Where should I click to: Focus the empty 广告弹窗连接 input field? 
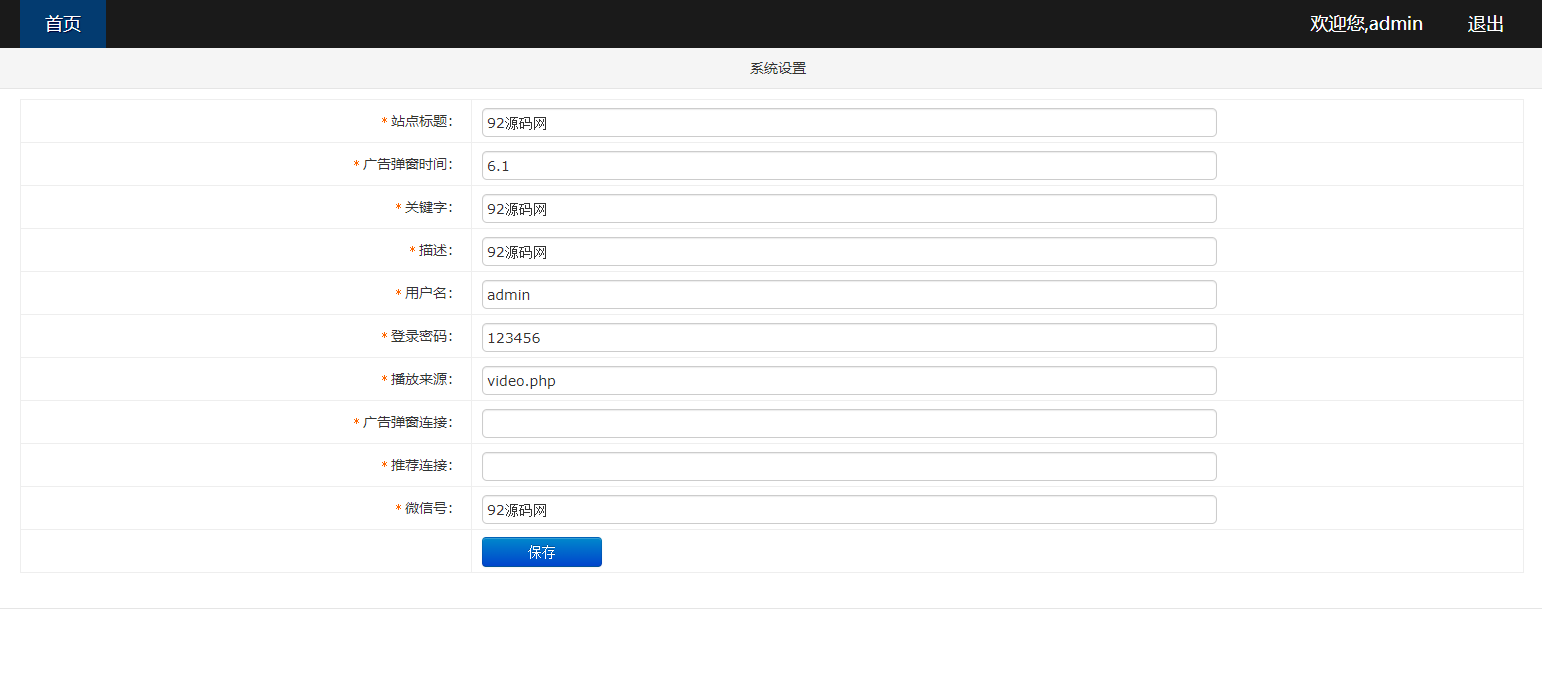(849, 424)
